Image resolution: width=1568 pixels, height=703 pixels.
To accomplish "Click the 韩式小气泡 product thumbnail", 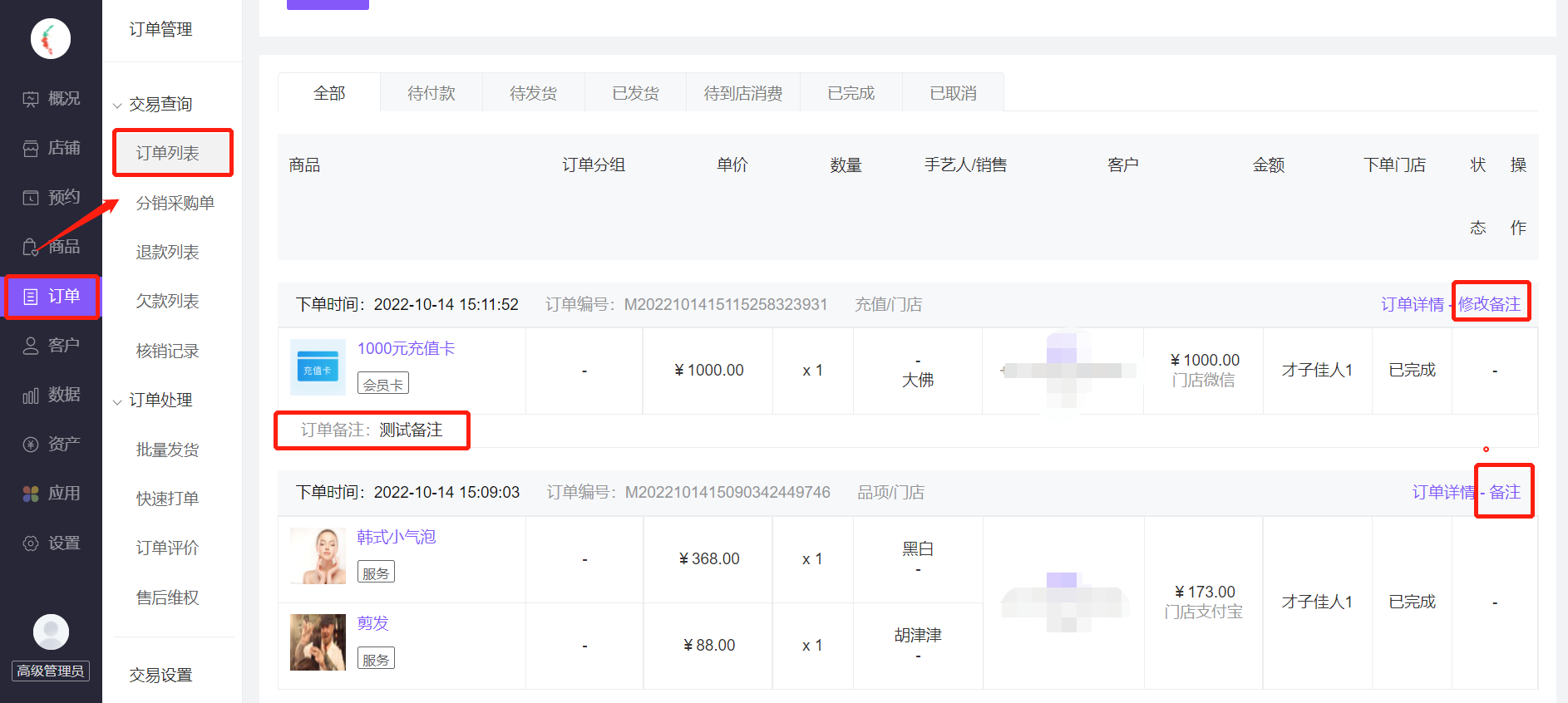I will click(x=318, y=556).
